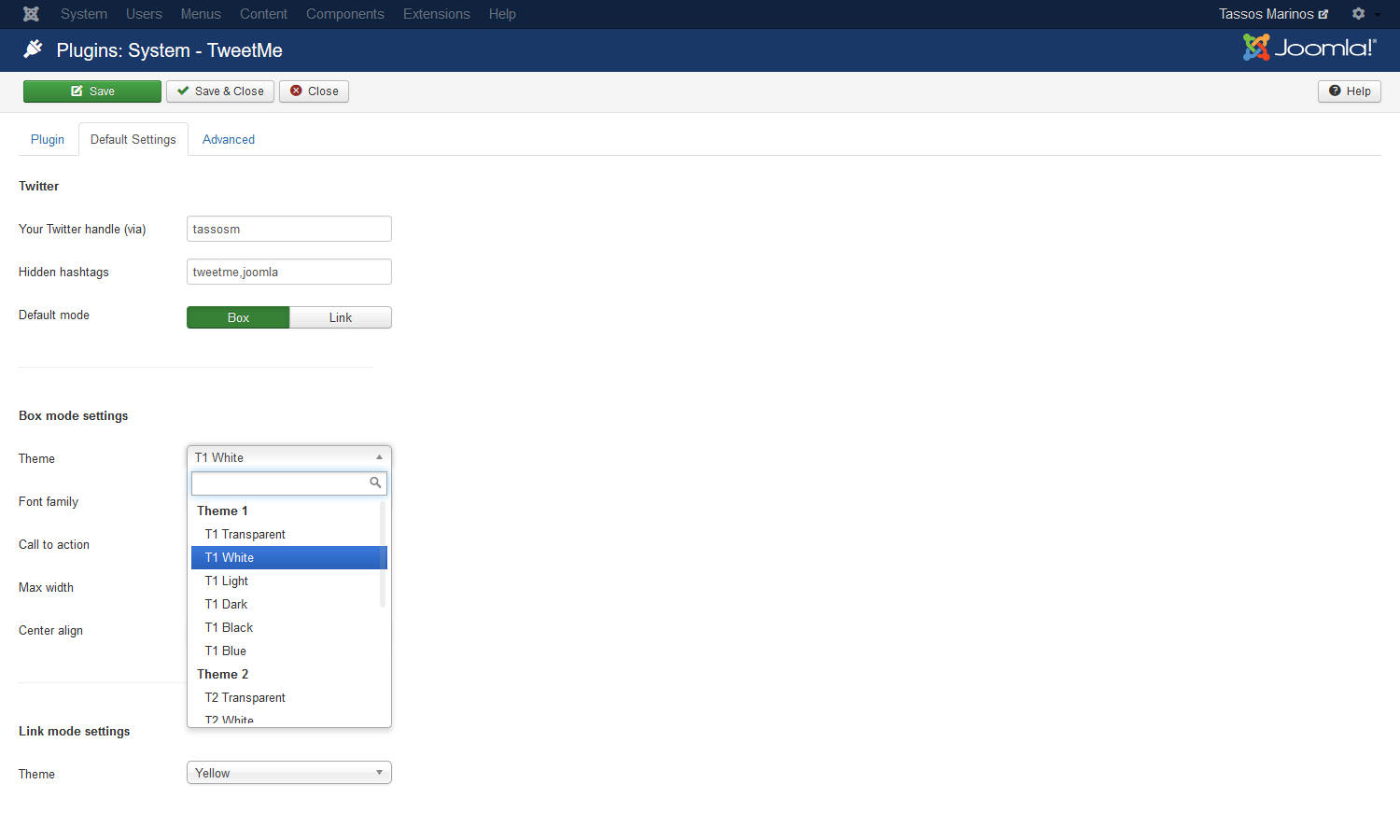Switch to the Advanced tab
Screen dimensions: 1400x840
[229, 139]
